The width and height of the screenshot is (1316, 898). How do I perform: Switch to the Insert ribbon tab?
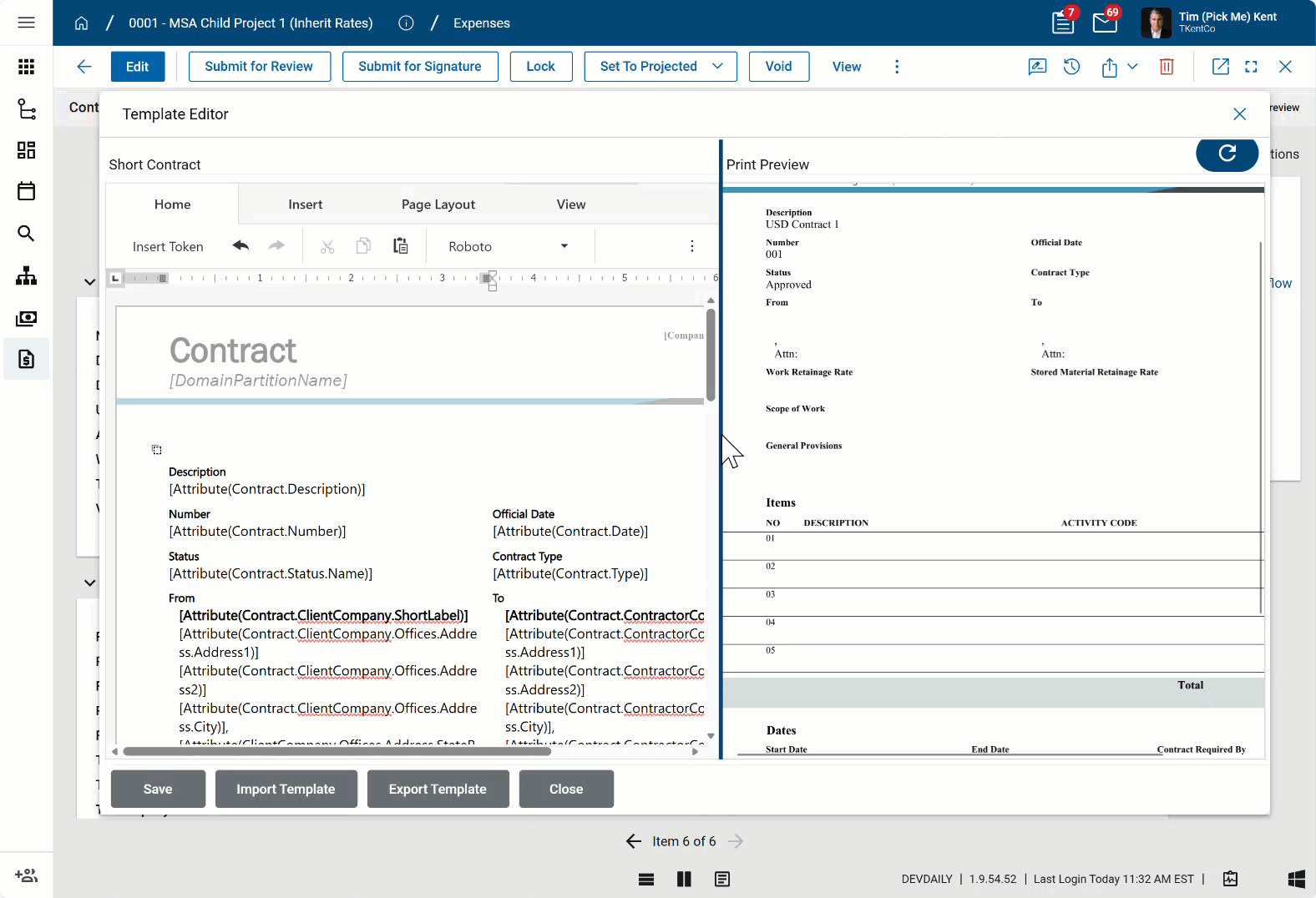[305, 204]
